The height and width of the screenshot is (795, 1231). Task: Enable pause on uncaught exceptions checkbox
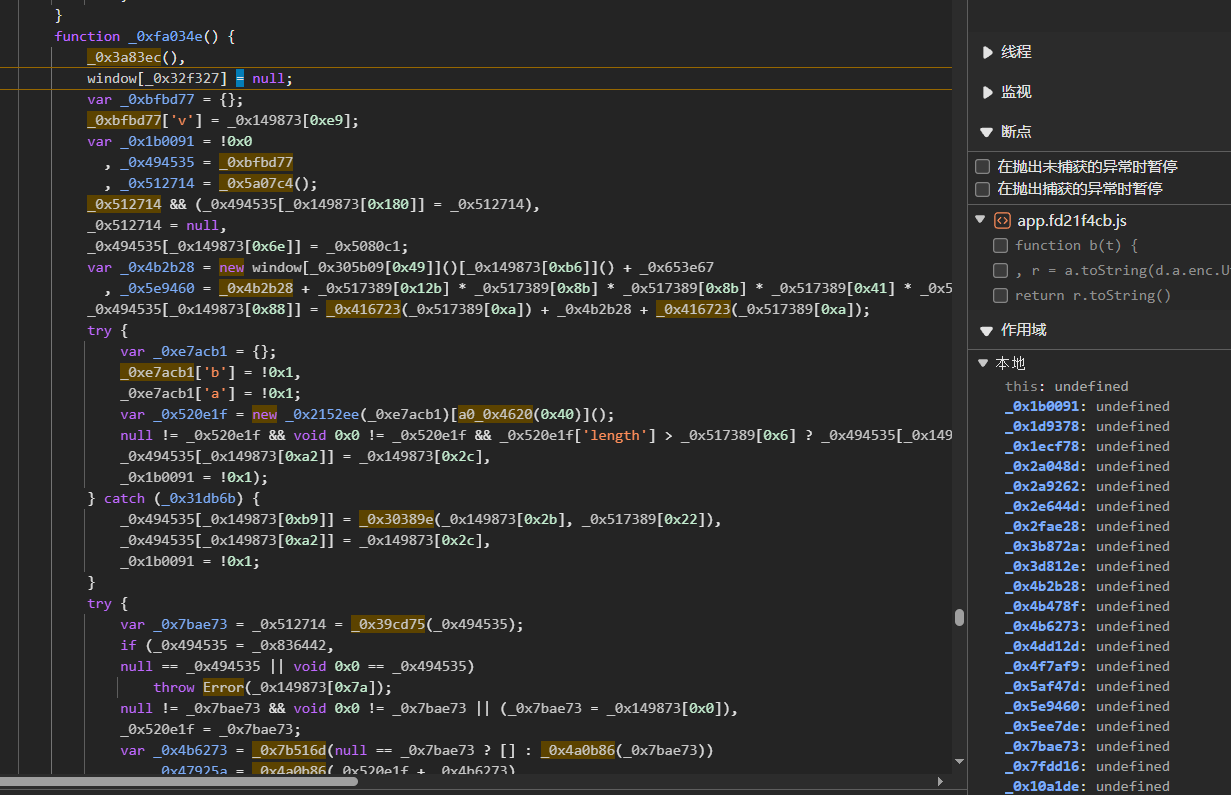coord(983,167)
